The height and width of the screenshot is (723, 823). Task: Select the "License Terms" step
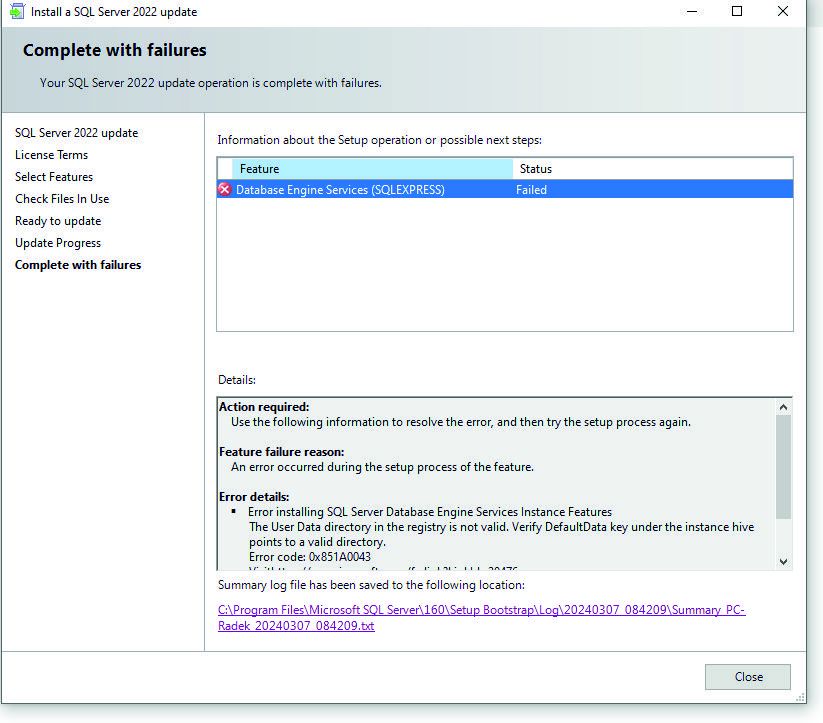[x=51, y=154]
